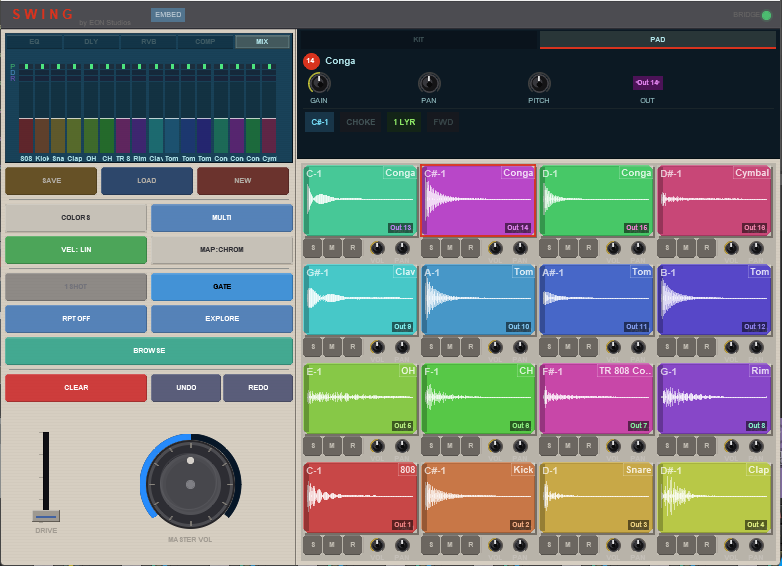Click the PAN knob in PAD panel

[x=429, y=83]
